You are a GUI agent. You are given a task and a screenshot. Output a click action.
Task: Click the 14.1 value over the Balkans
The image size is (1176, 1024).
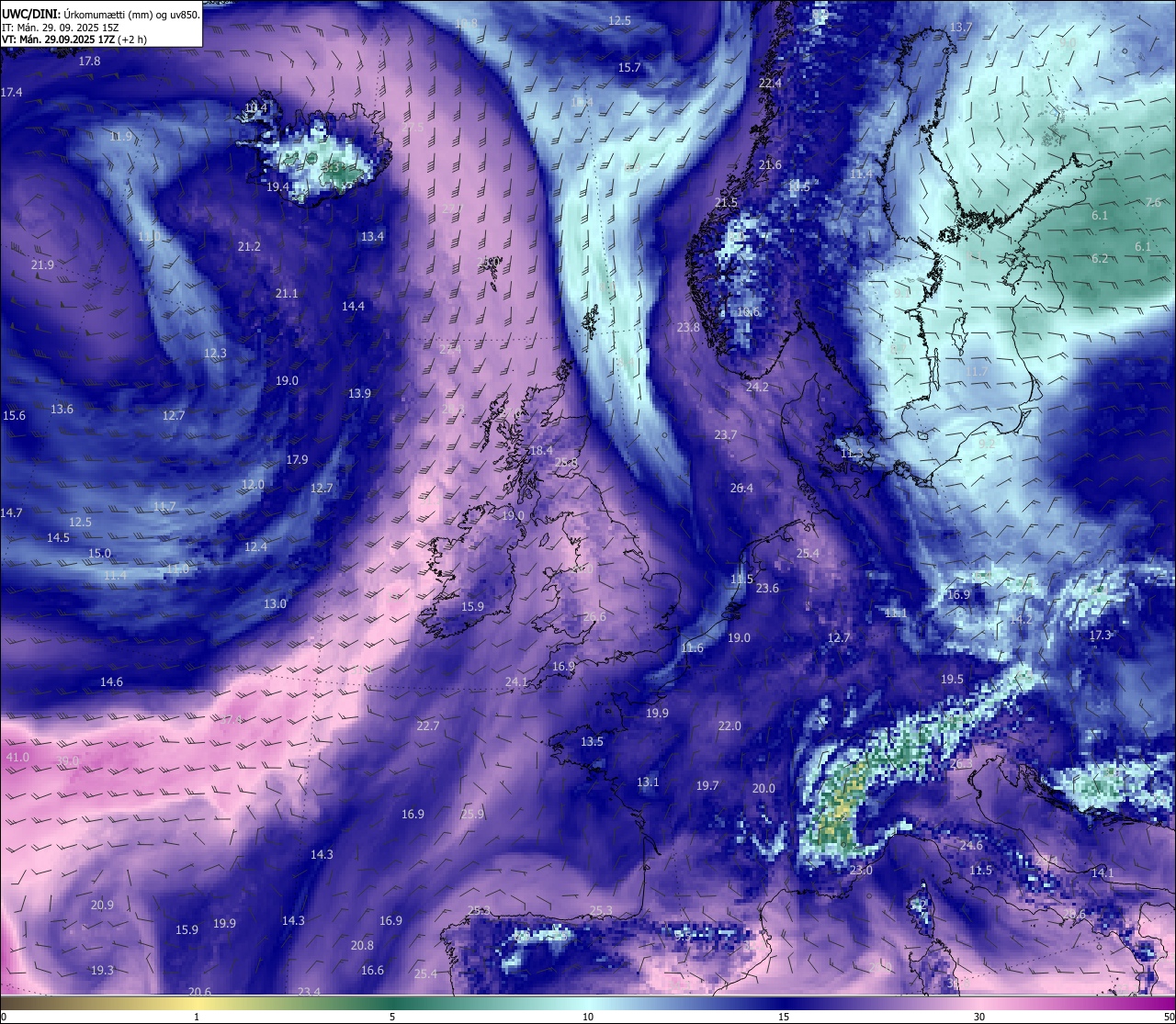1102,873
